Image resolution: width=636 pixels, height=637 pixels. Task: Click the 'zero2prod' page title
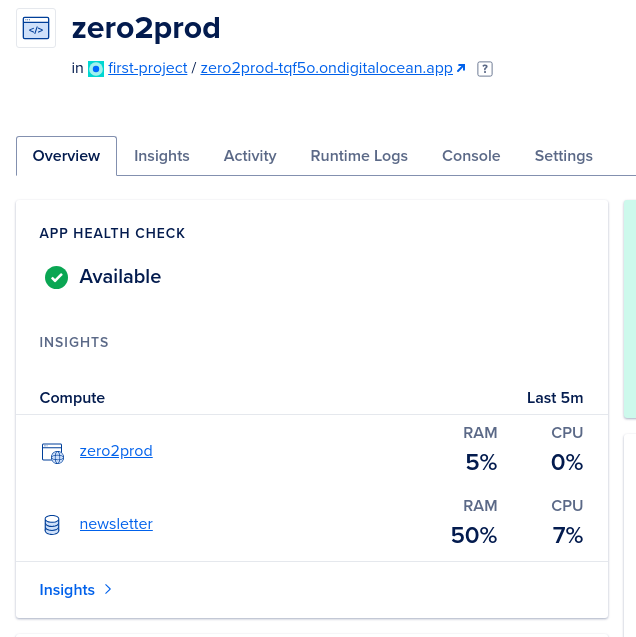pyautogui.click(x=146, y=28)
